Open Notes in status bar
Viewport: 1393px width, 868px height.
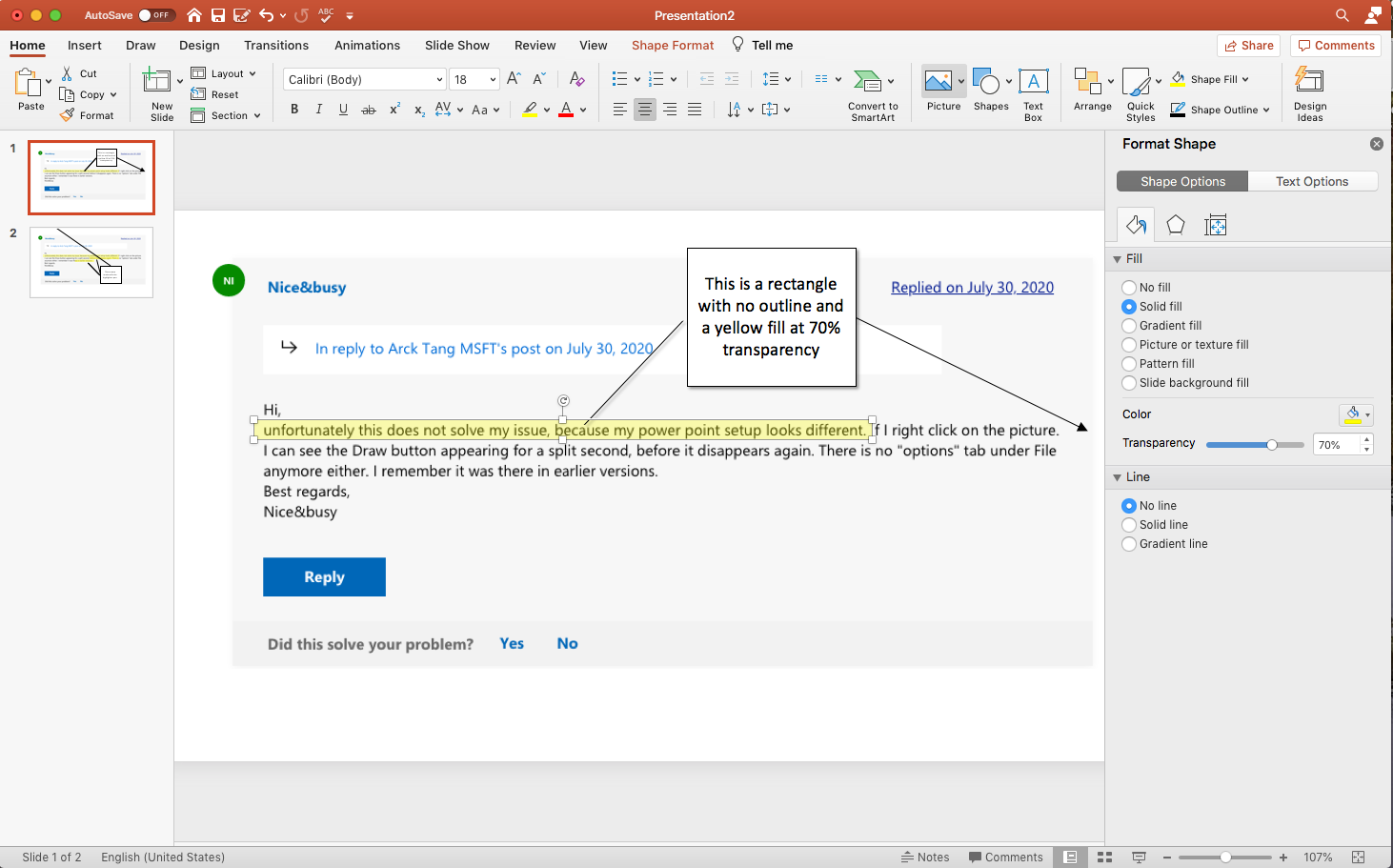(x=925, y=858)
